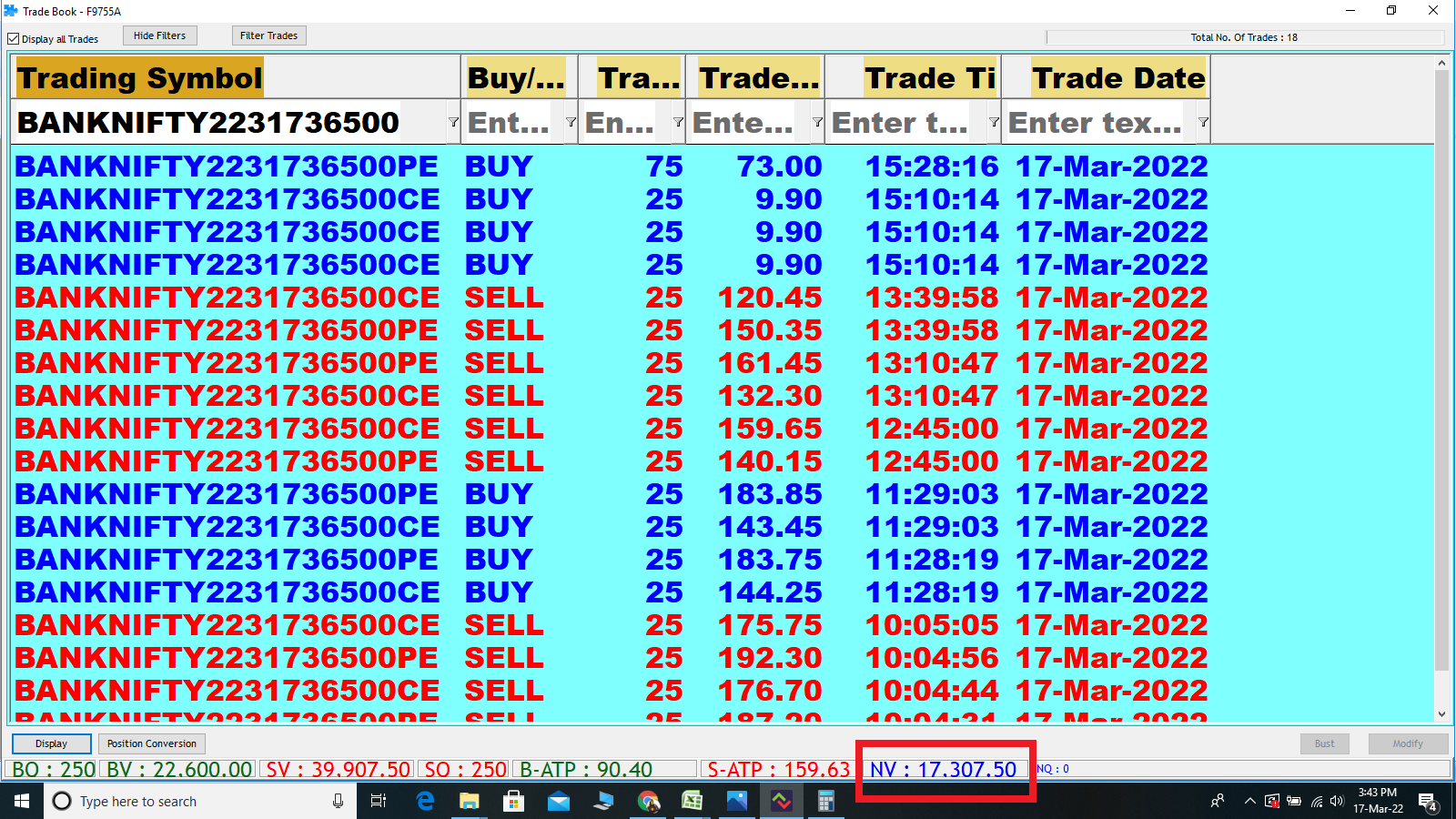Launch Microsoft Edge from the taskbar
Screen dimensions: 1456x819
[425, 801]
